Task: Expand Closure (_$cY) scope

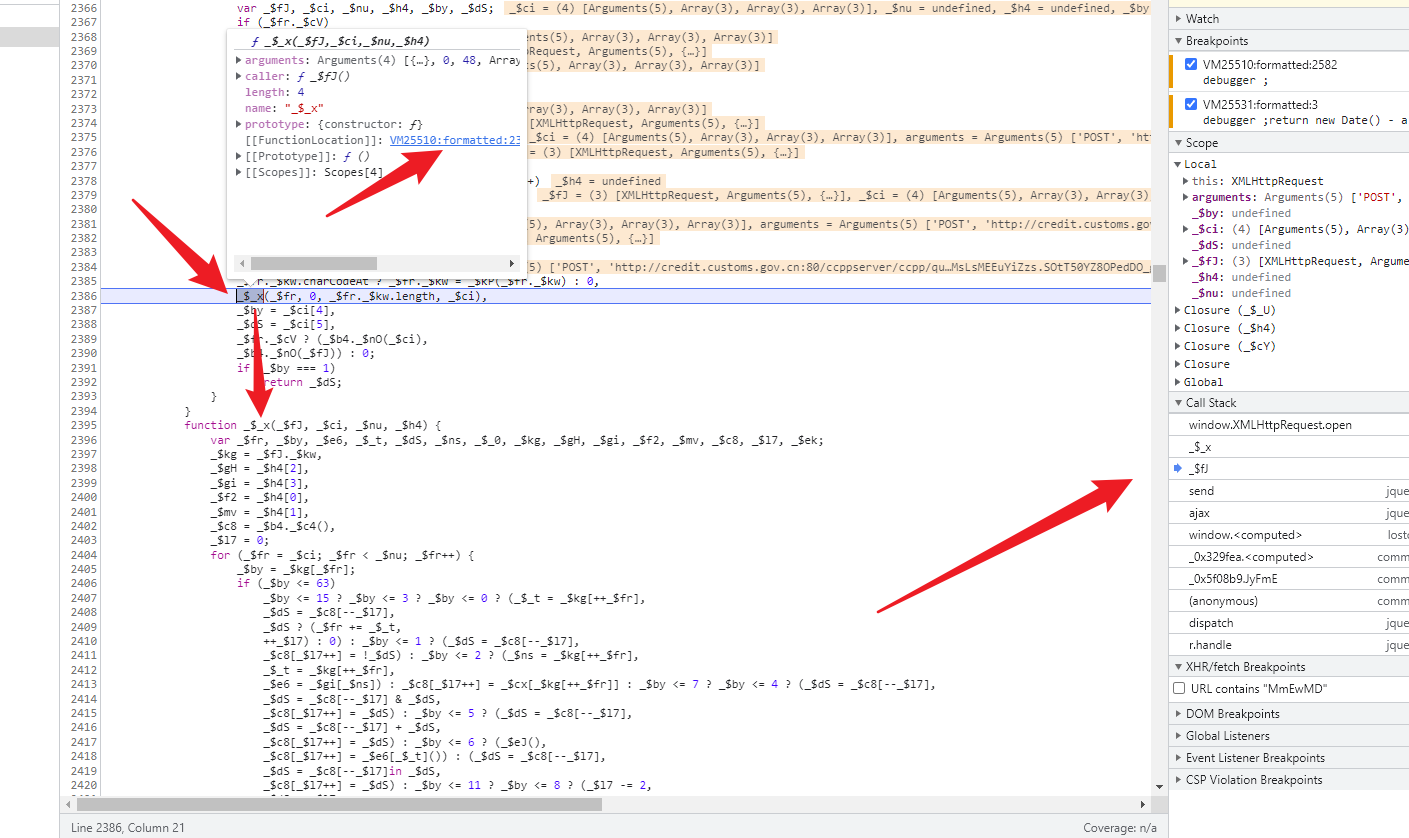Action: [x=1177, y=346]
